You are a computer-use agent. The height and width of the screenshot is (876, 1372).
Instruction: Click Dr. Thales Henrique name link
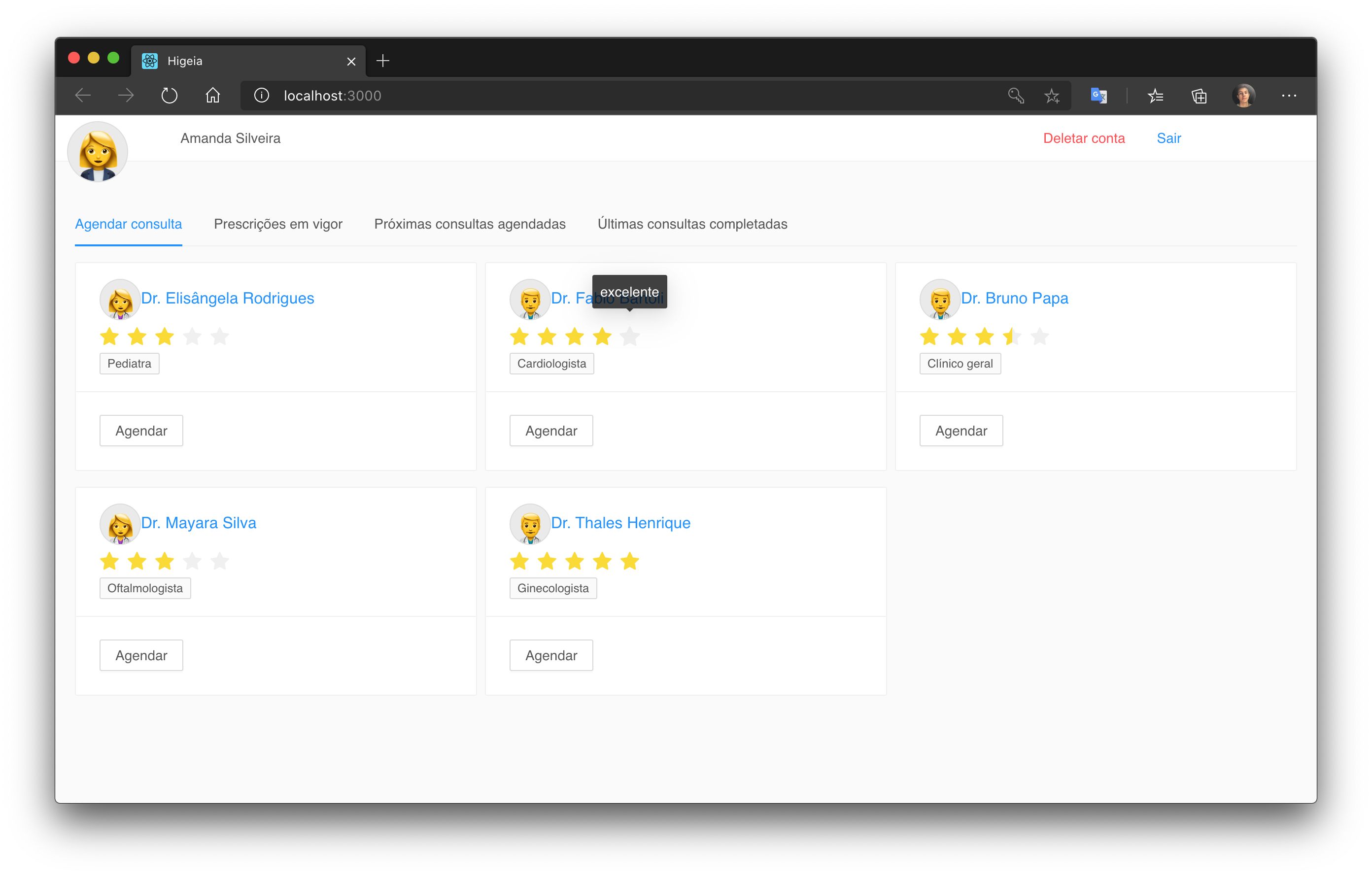620,522
